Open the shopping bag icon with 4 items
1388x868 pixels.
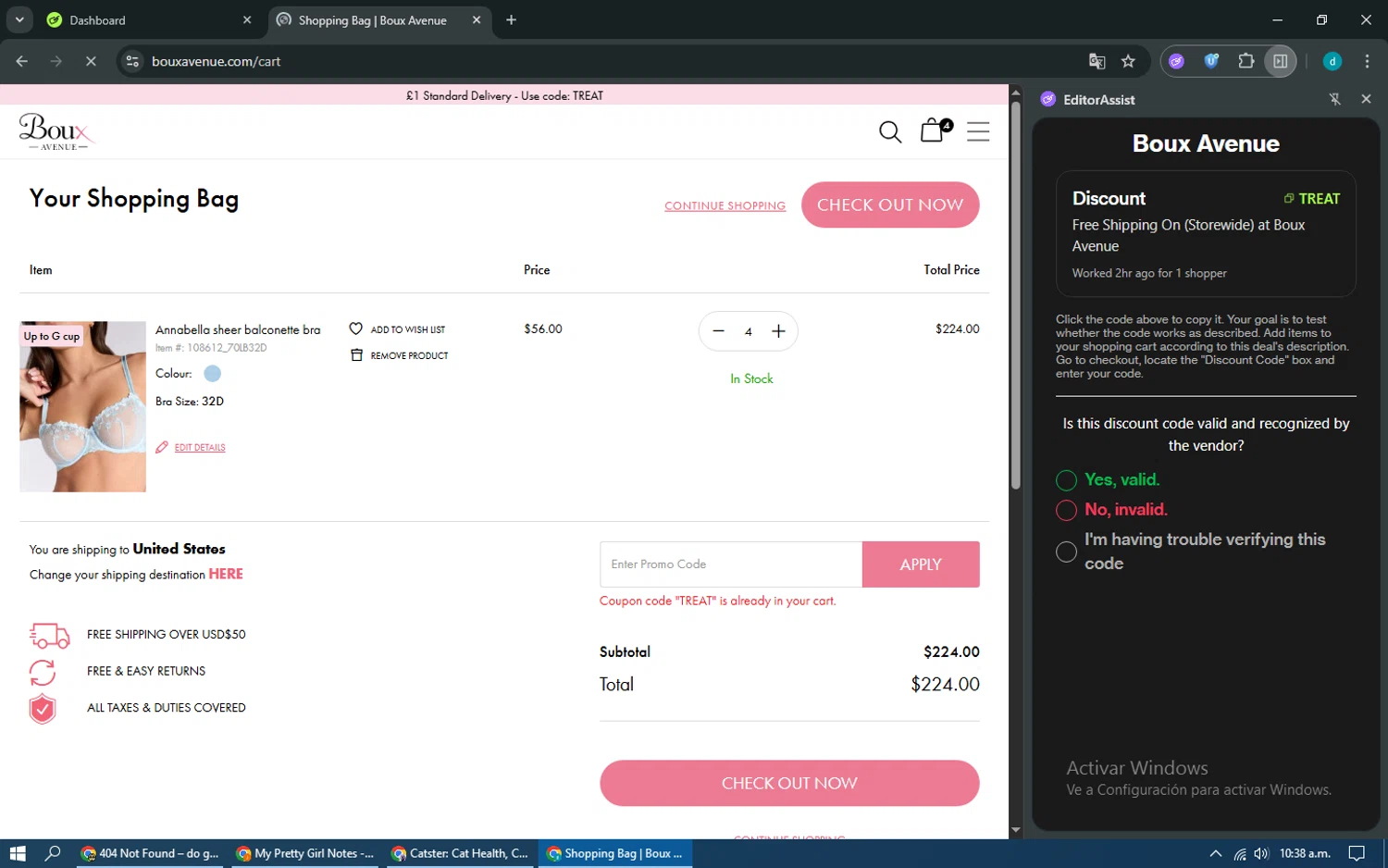pyautogui.click(x=936, y=130)
